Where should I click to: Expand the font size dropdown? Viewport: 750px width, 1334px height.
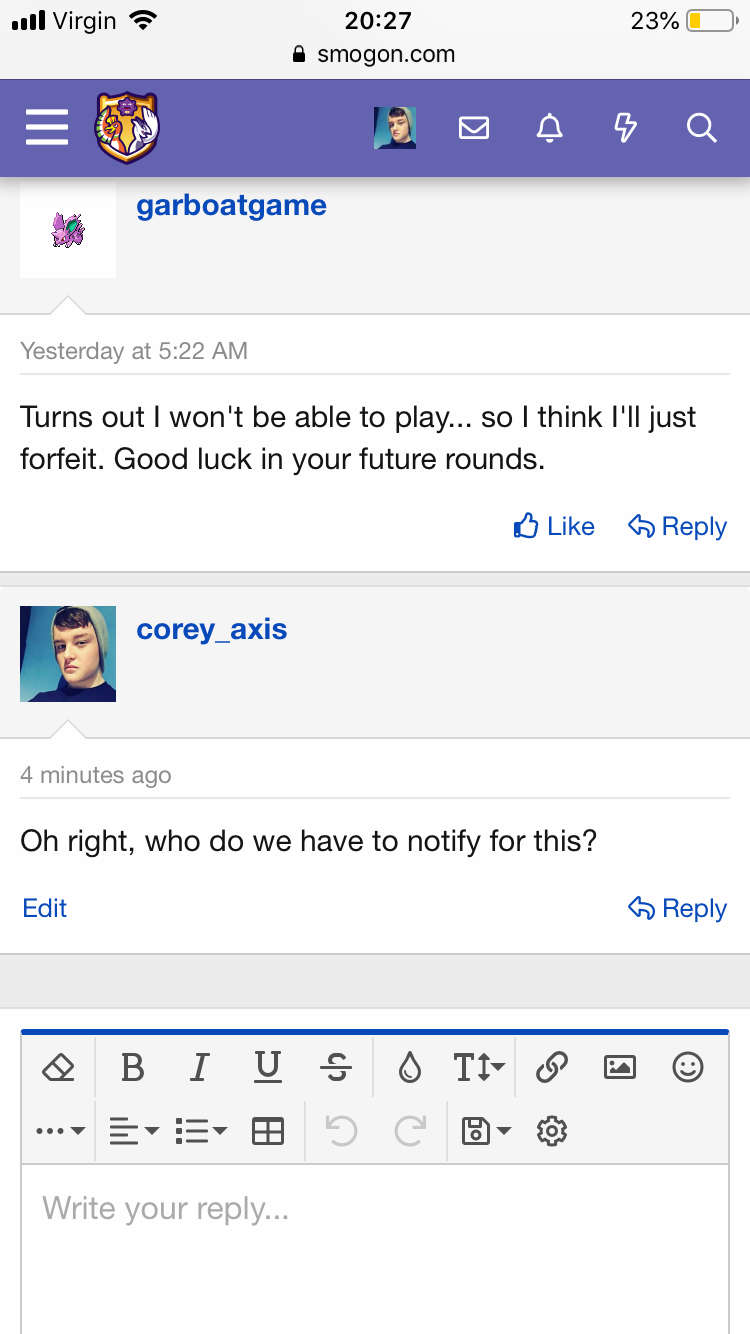(480, 1068)
